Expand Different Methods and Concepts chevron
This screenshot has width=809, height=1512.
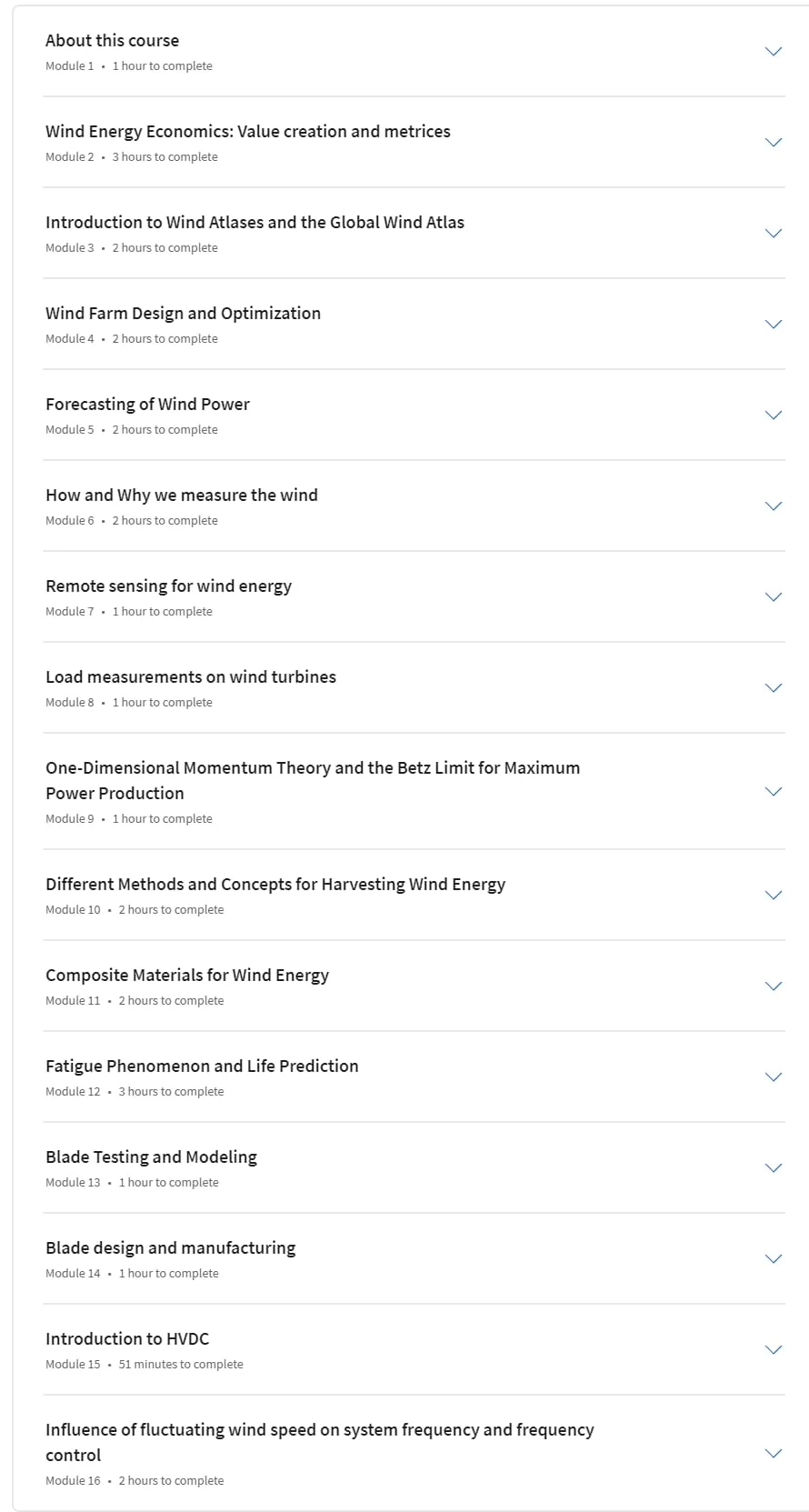click(774, 896)
